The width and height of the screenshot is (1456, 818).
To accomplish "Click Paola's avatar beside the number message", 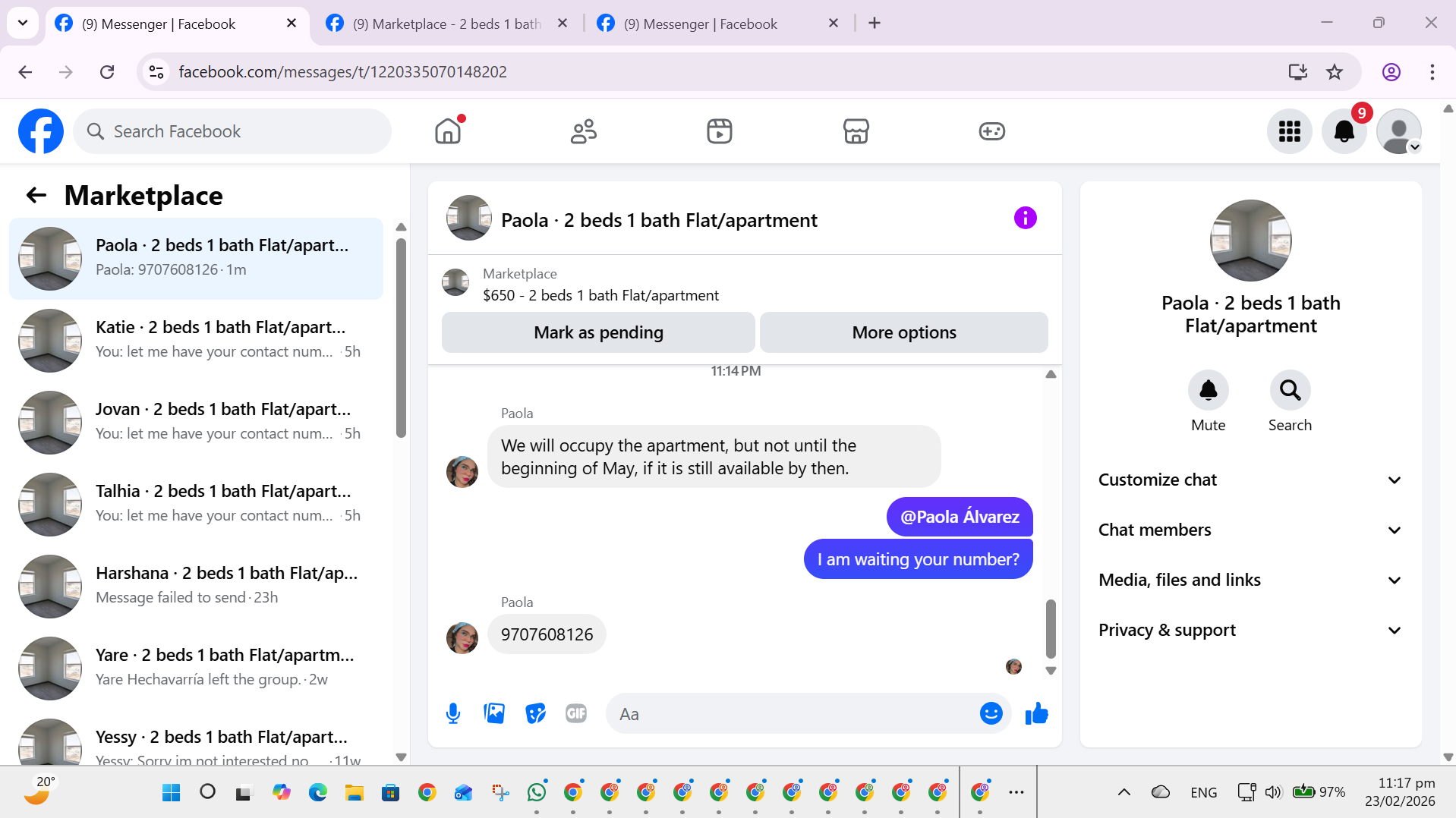I will click(462, 638).
